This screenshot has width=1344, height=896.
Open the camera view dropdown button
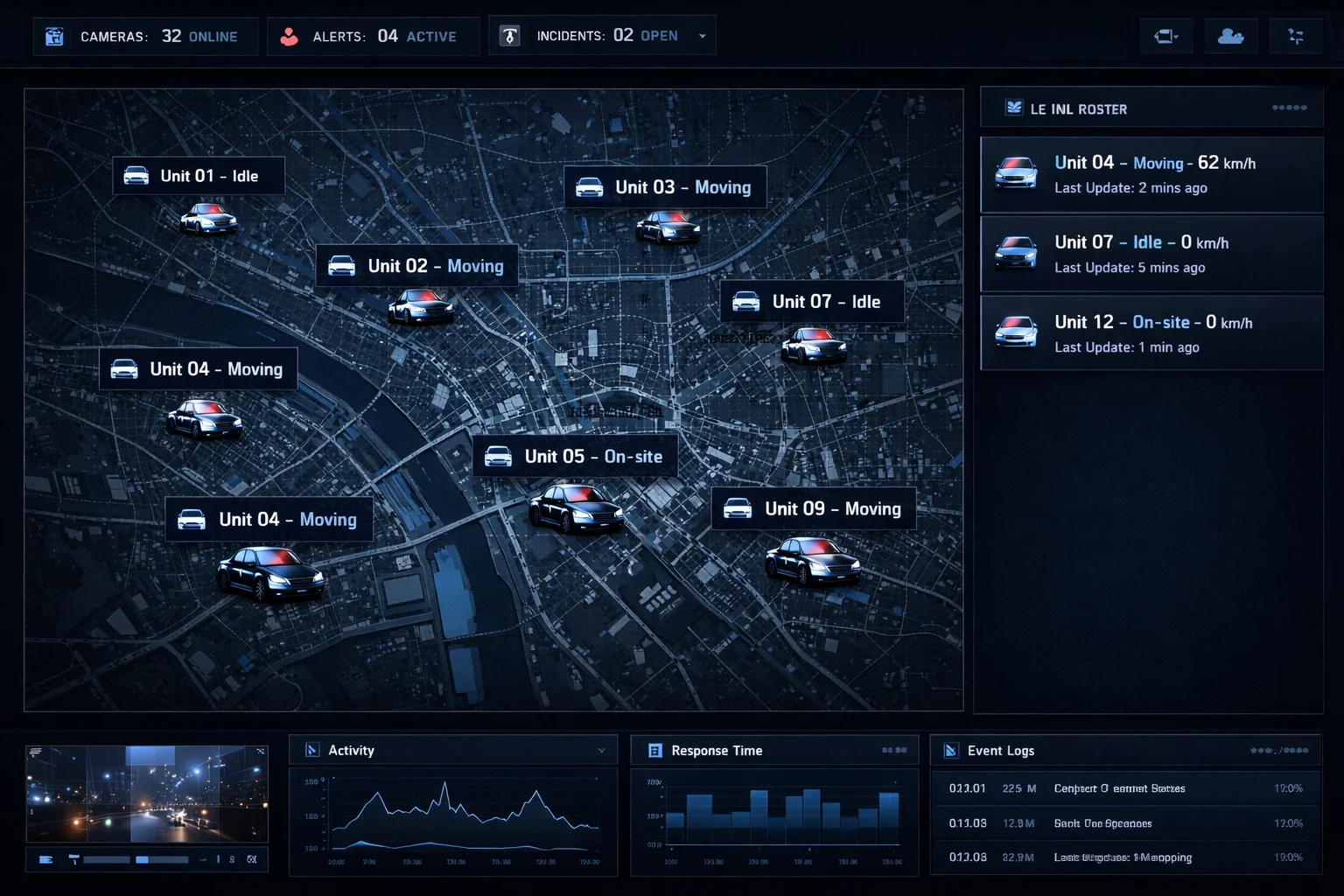click(x=1165, y=36)
